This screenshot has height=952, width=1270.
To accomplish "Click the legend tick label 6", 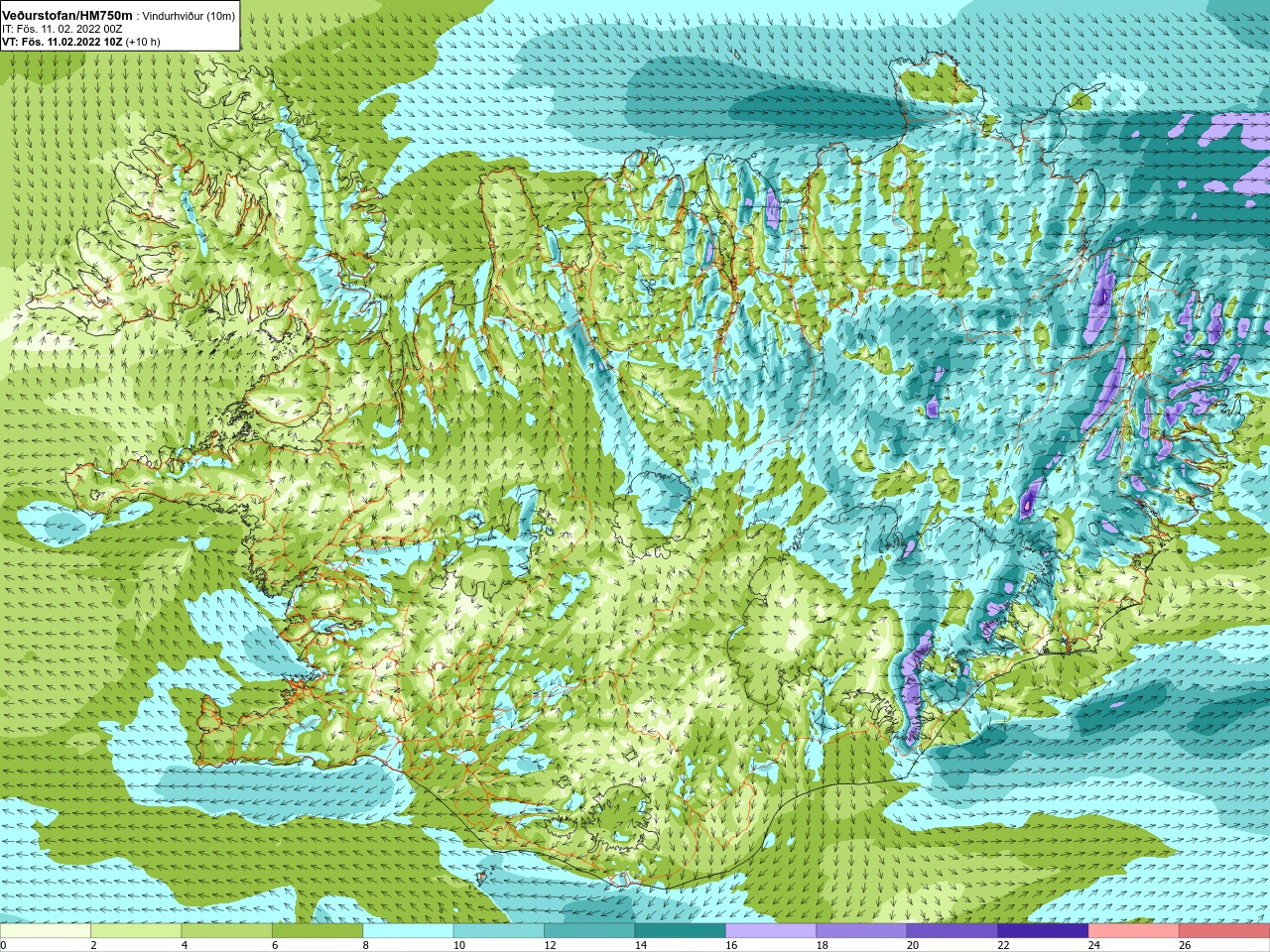I will click(x=275, y=945).
